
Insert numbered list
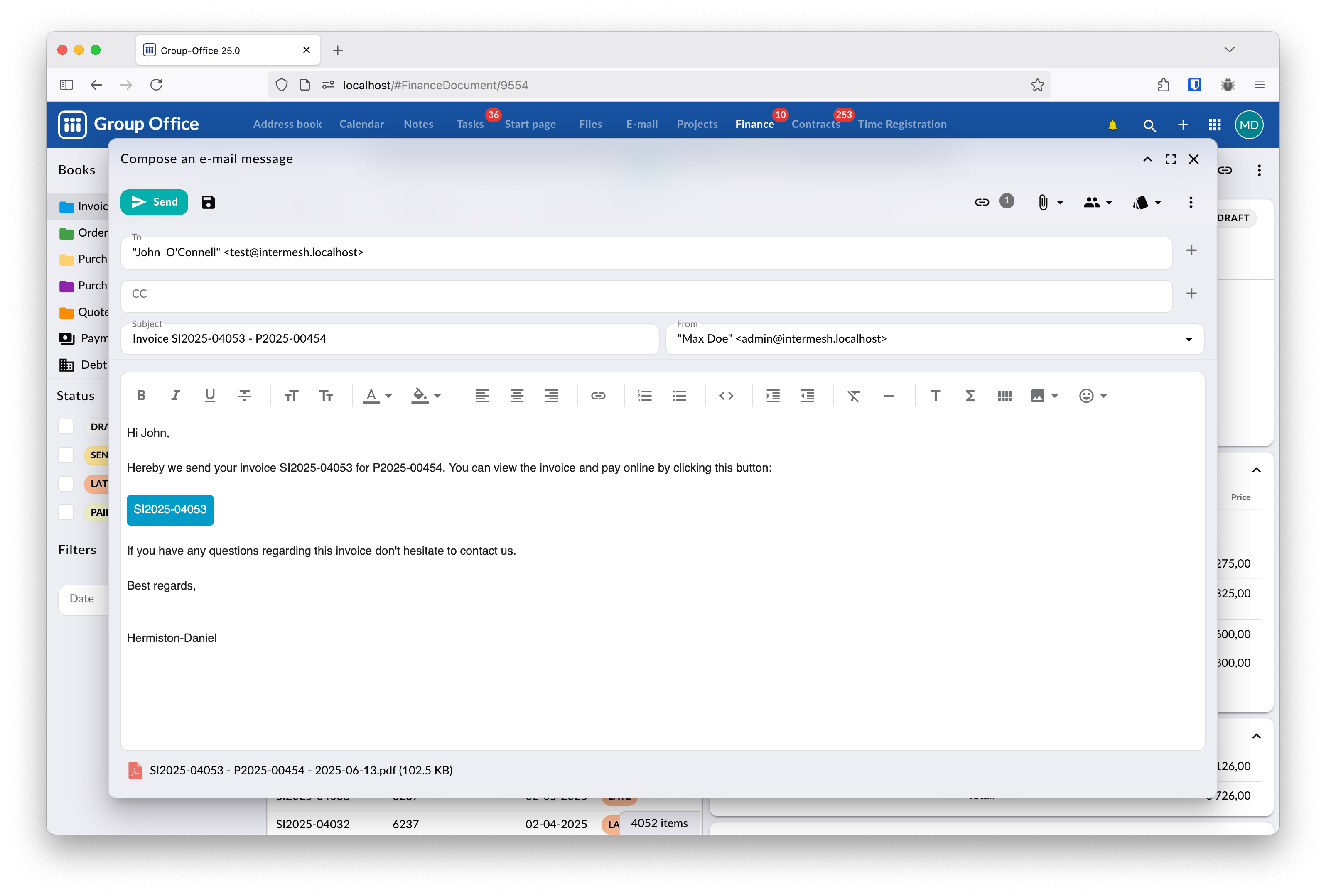645,395
